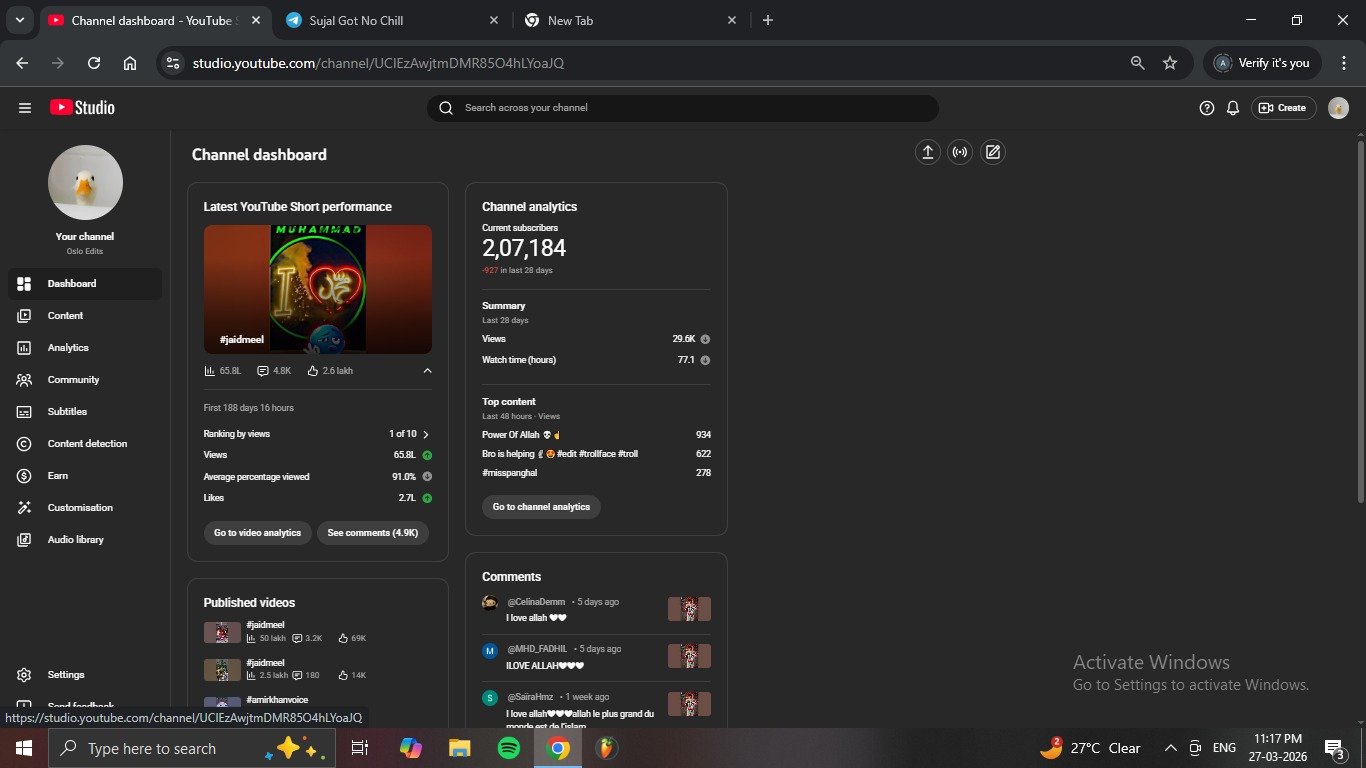Image resolution: width=1366 pixels, height=768 pixels.
Task: Click the upload videos icon
Action: [927, 152]
